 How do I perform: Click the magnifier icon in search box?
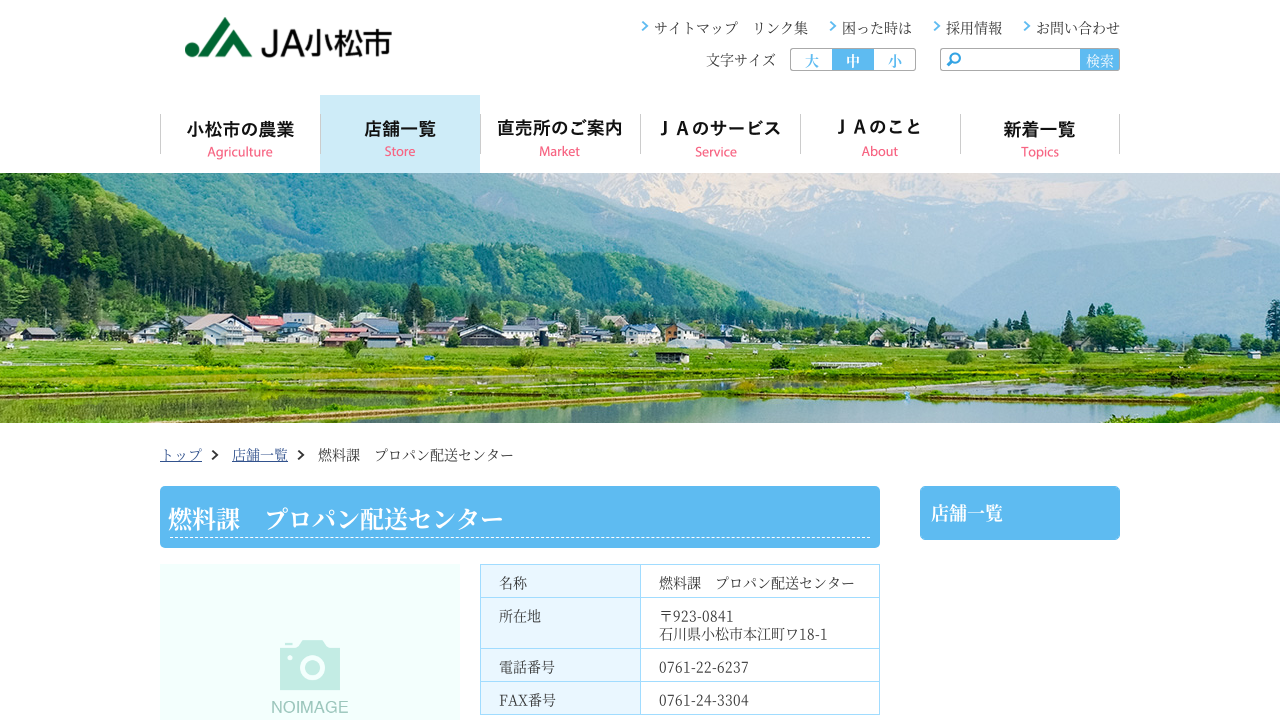coord(954,60)
